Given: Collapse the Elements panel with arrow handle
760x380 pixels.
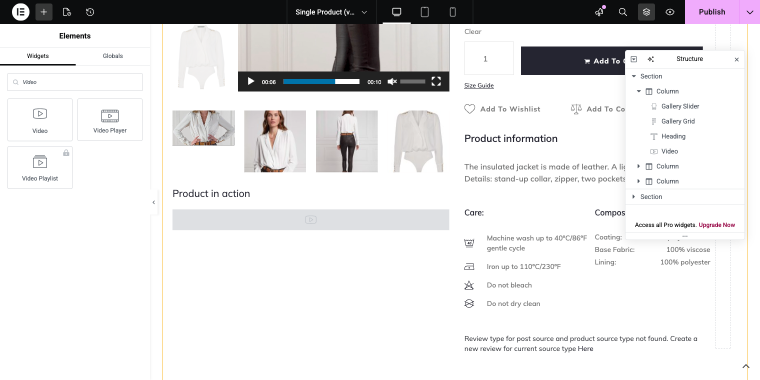Looking at the screenshot, I should pos(154,203).
